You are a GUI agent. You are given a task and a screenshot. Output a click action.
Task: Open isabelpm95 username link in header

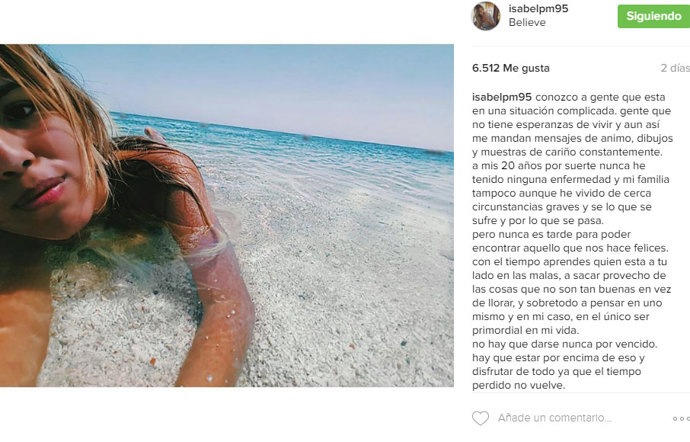click(538, 8)
